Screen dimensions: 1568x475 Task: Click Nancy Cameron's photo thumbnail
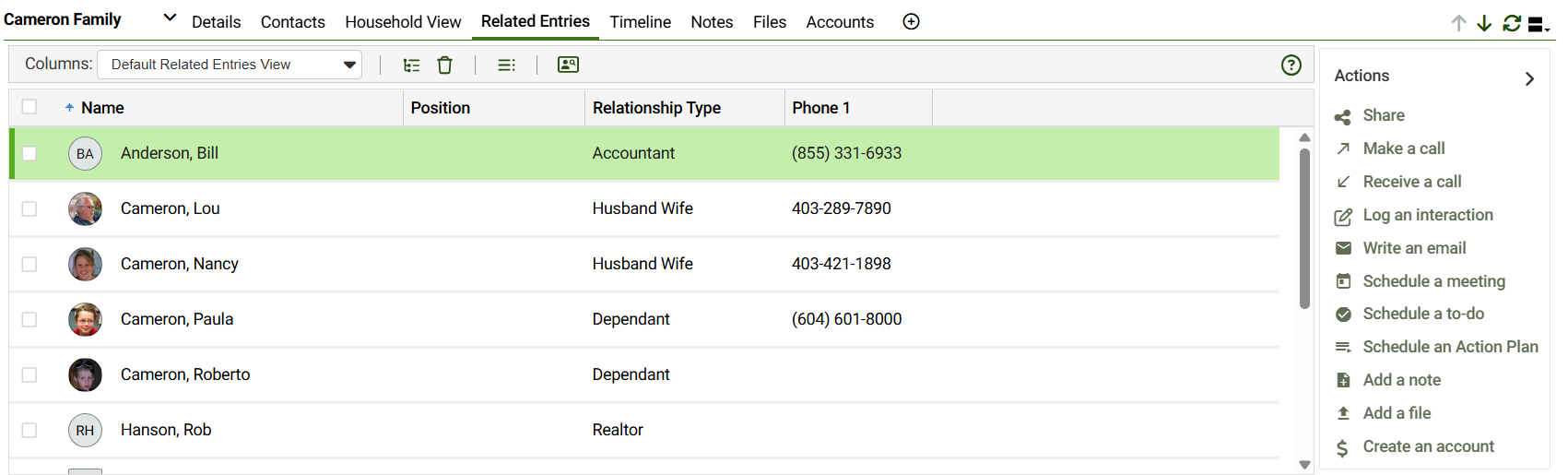coord(85,264)
